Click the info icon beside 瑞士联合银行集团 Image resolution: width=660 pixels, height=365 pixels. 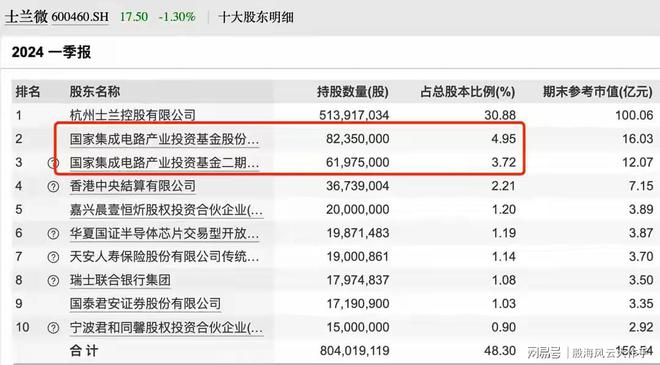(x=53, y=280)
